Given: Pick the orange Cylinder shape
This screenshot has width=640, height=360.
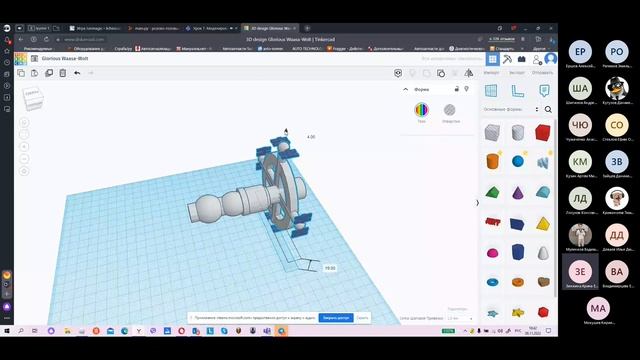Looking at the screenshot, I should (492, 161).
